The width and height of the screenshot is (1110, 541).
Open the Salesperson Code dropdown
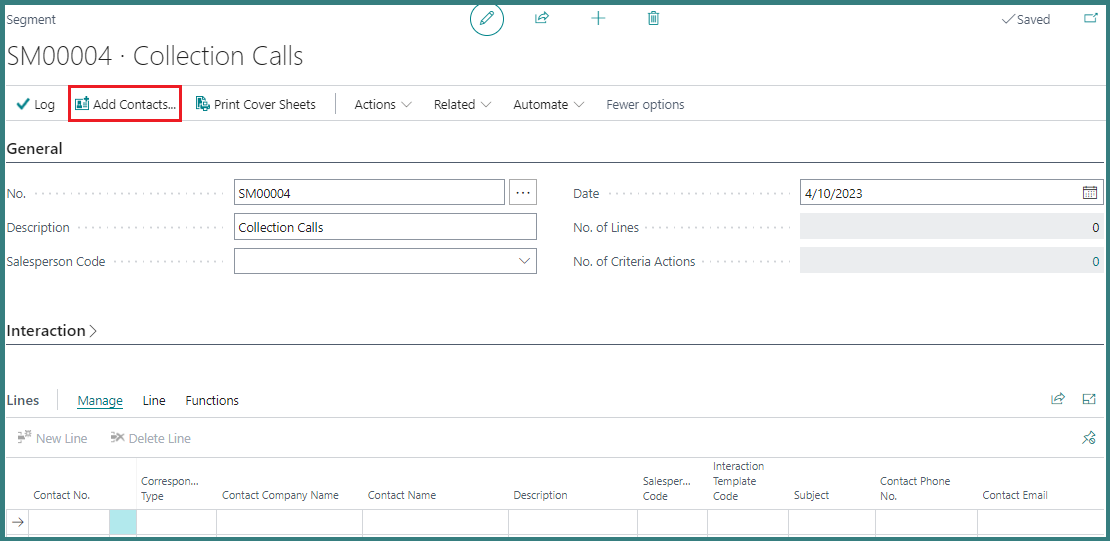[525, 261]
